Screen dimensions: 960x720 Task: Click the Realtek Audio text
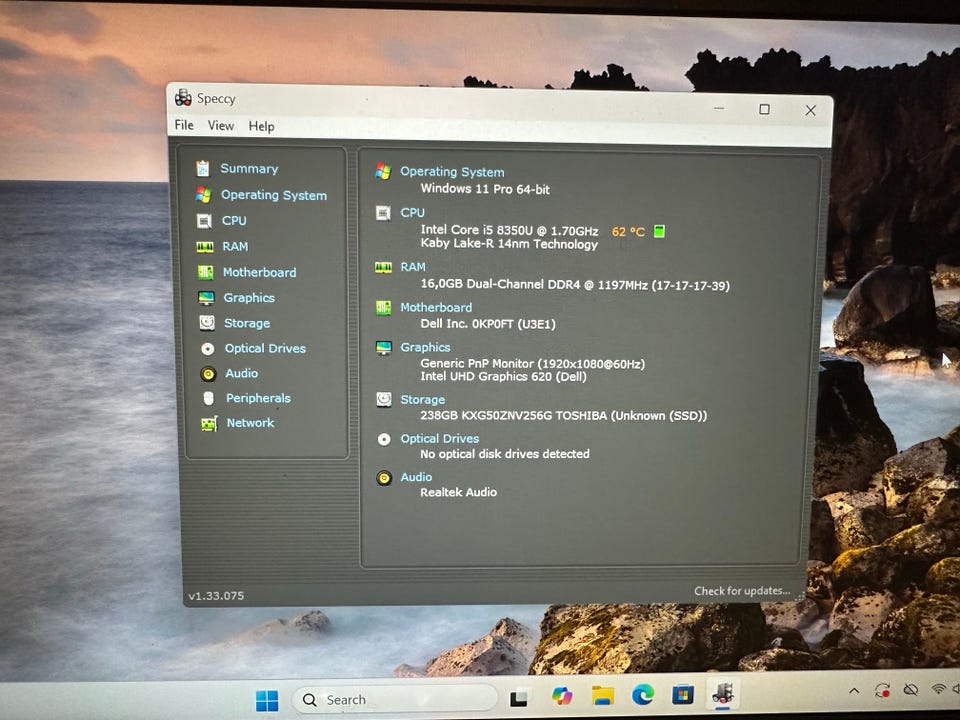(459, 492)
